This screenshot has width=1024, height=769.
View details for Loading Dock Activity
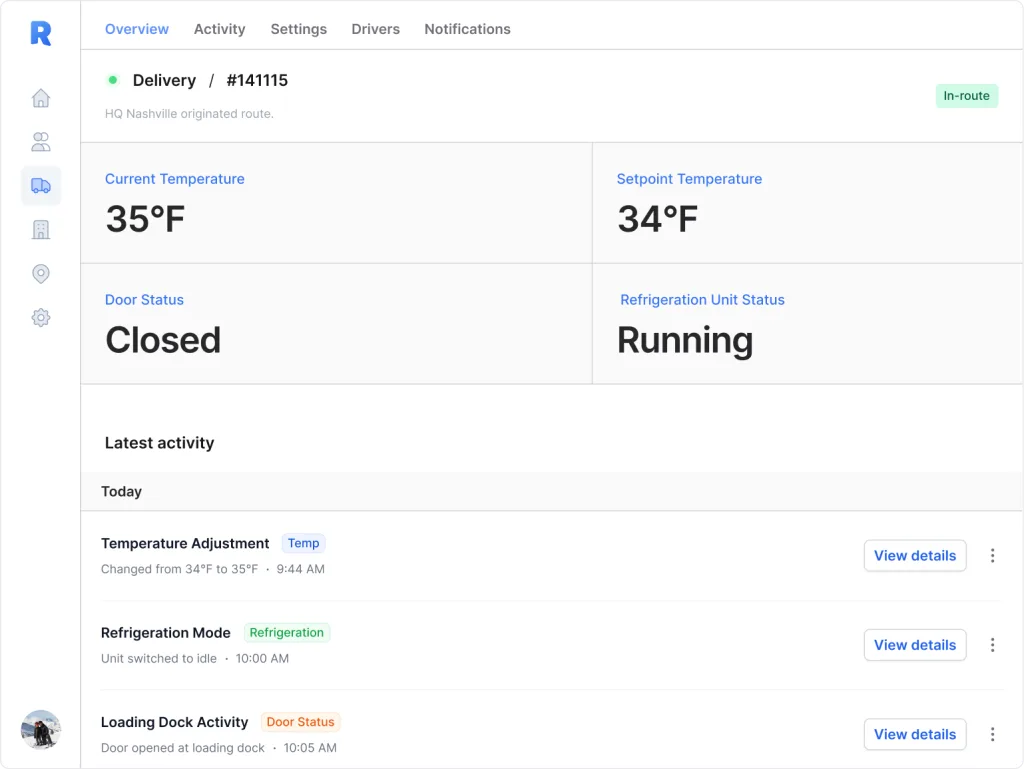(x=915, y=734)
